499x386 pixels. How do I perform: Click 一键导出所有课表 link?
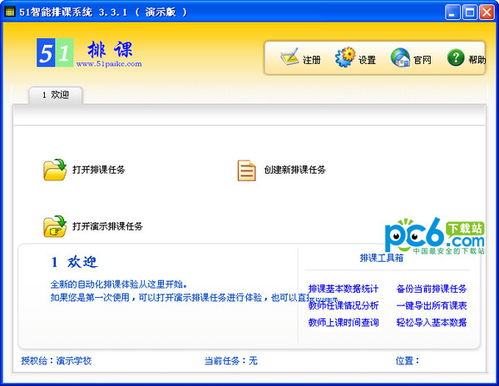[431, 305]
